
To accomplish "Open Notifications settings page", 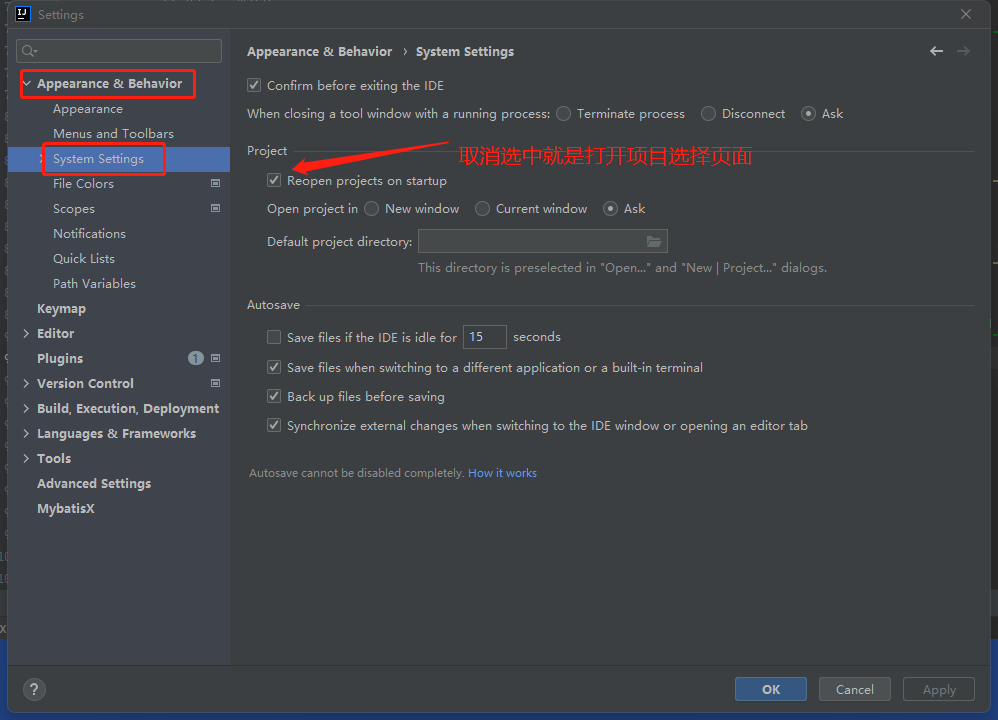I will (89, 234).
